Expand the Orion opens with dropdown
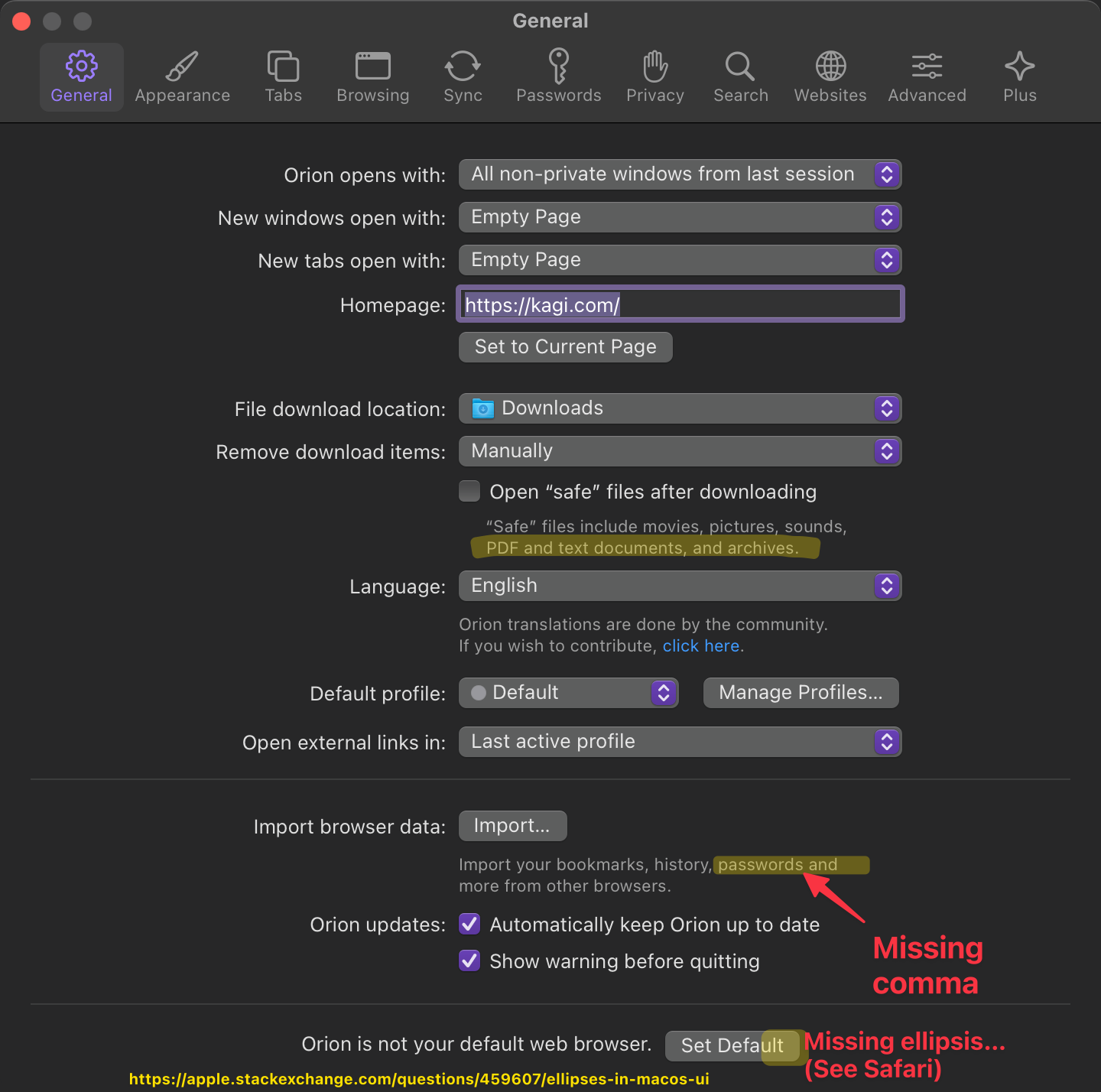The width and height of the screenshot is (1101, 1092). coord(680,174)
